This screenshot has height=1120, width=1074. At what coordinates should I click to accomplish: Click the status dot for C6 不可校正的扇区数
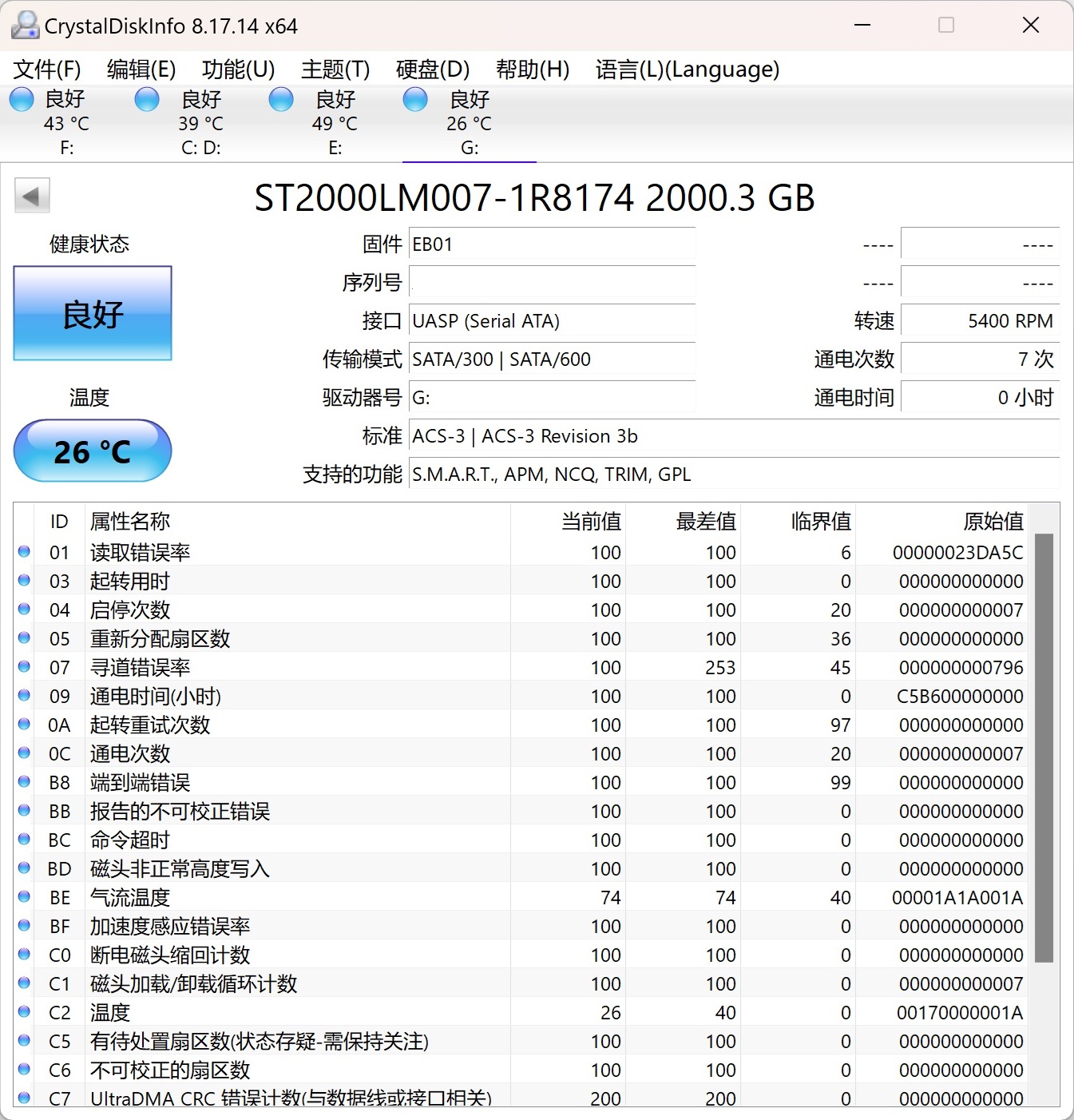click(x=24, y=1069)
